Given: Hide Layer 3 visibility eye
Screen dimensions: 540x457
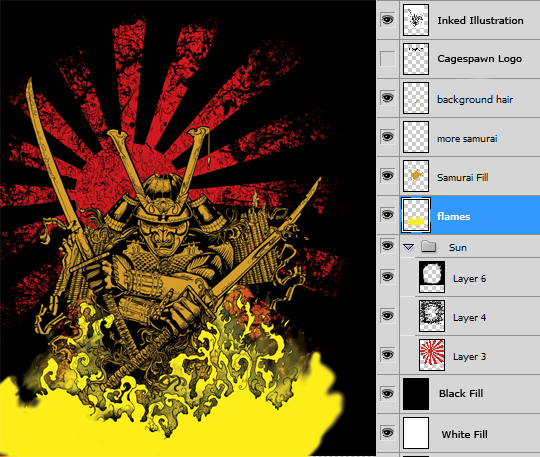Looking at the screenshot, I should 387,355.
